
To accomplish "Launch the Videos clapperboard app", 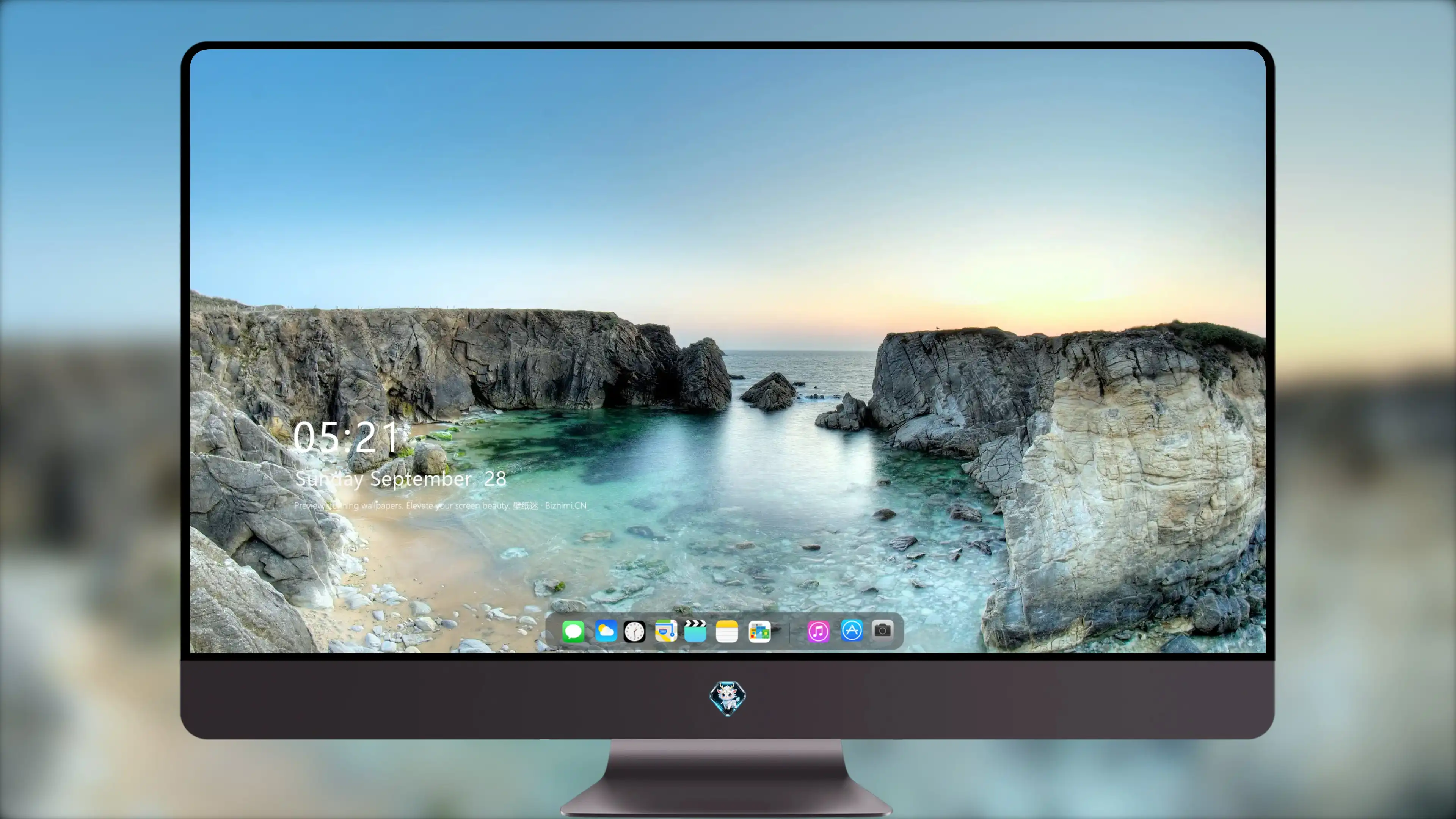I will (x=695, y=631).
